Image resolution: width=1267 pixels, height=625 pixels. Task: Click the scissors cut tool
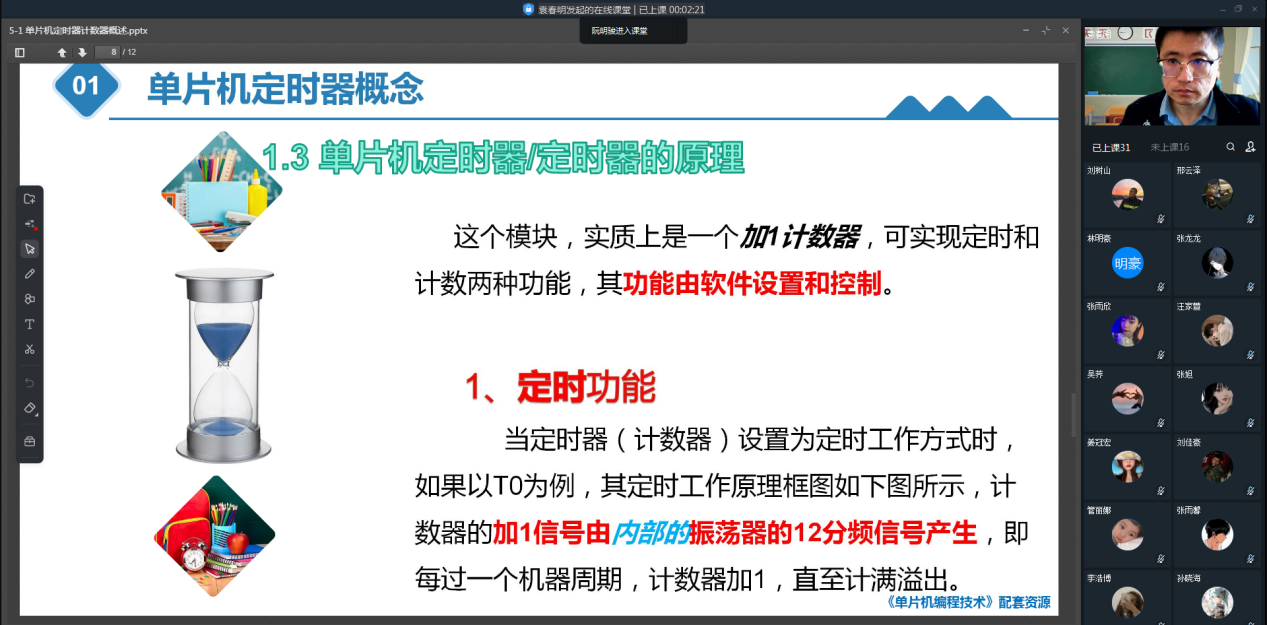tap(30, 349)
